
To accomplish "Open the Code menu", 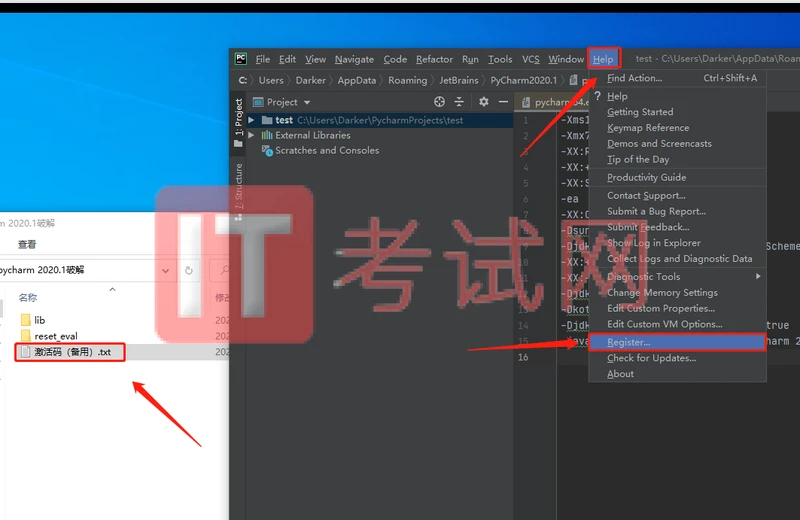I will click(395, 59).
